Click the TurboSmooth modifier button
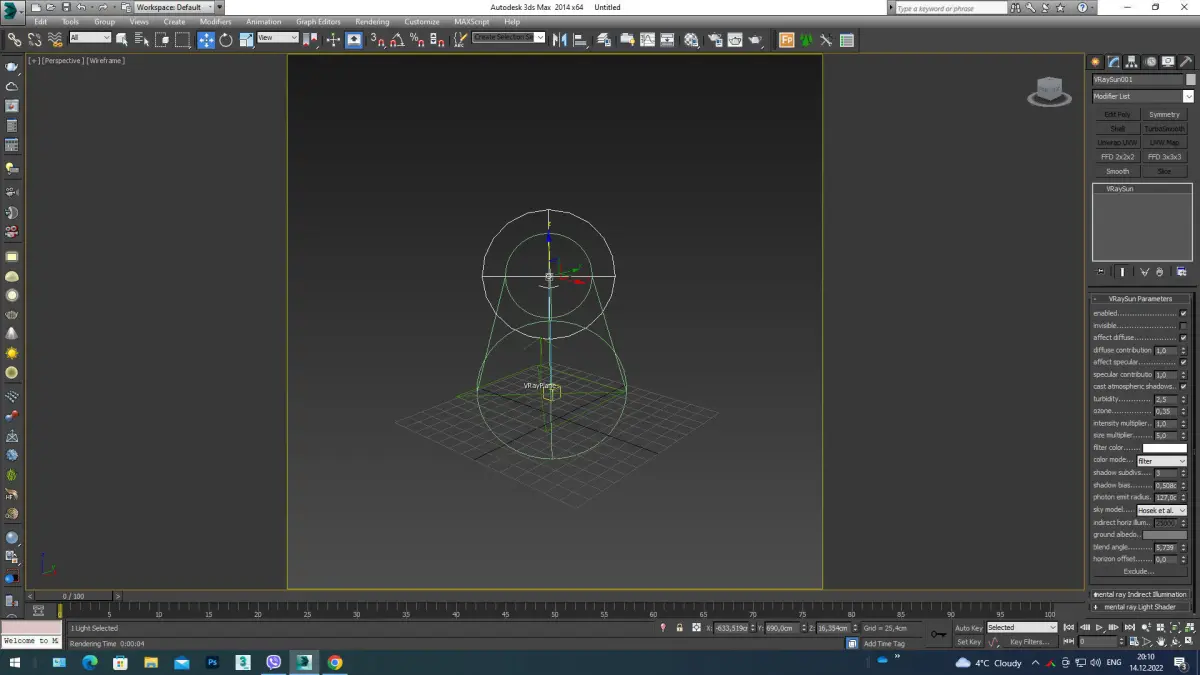 click(x=1164, y=129)
